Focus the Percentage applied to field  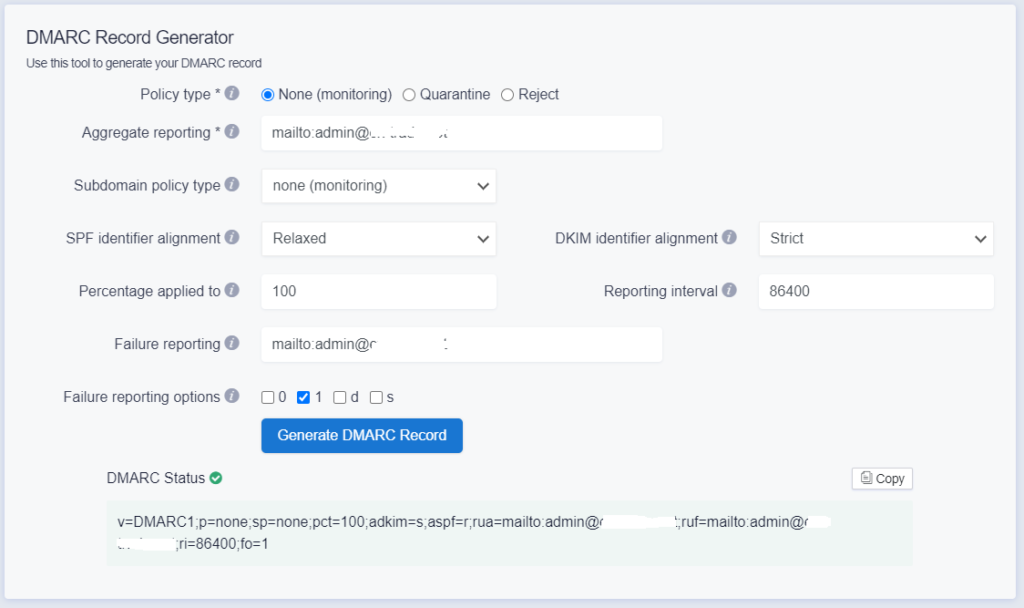[x=378, y=292]
